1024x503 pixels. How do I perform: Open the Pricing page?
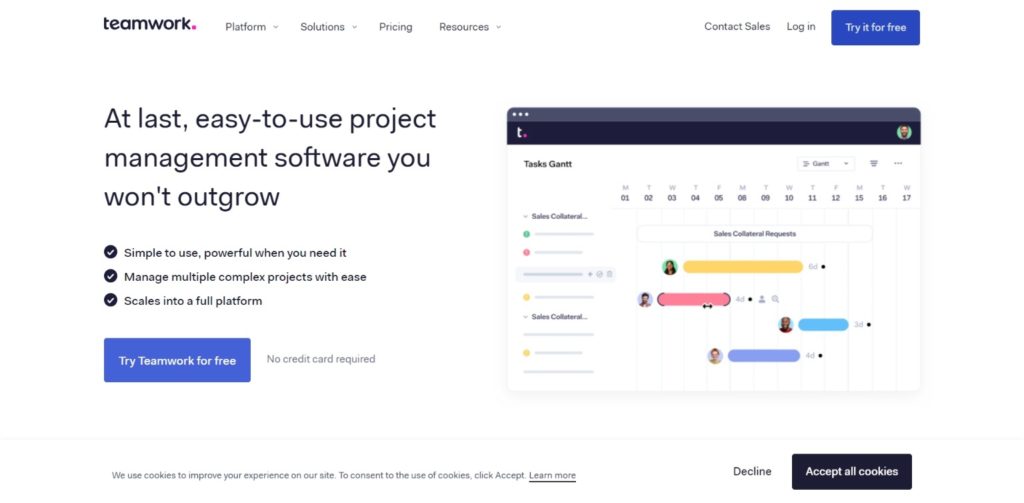(x=396, y=27)
